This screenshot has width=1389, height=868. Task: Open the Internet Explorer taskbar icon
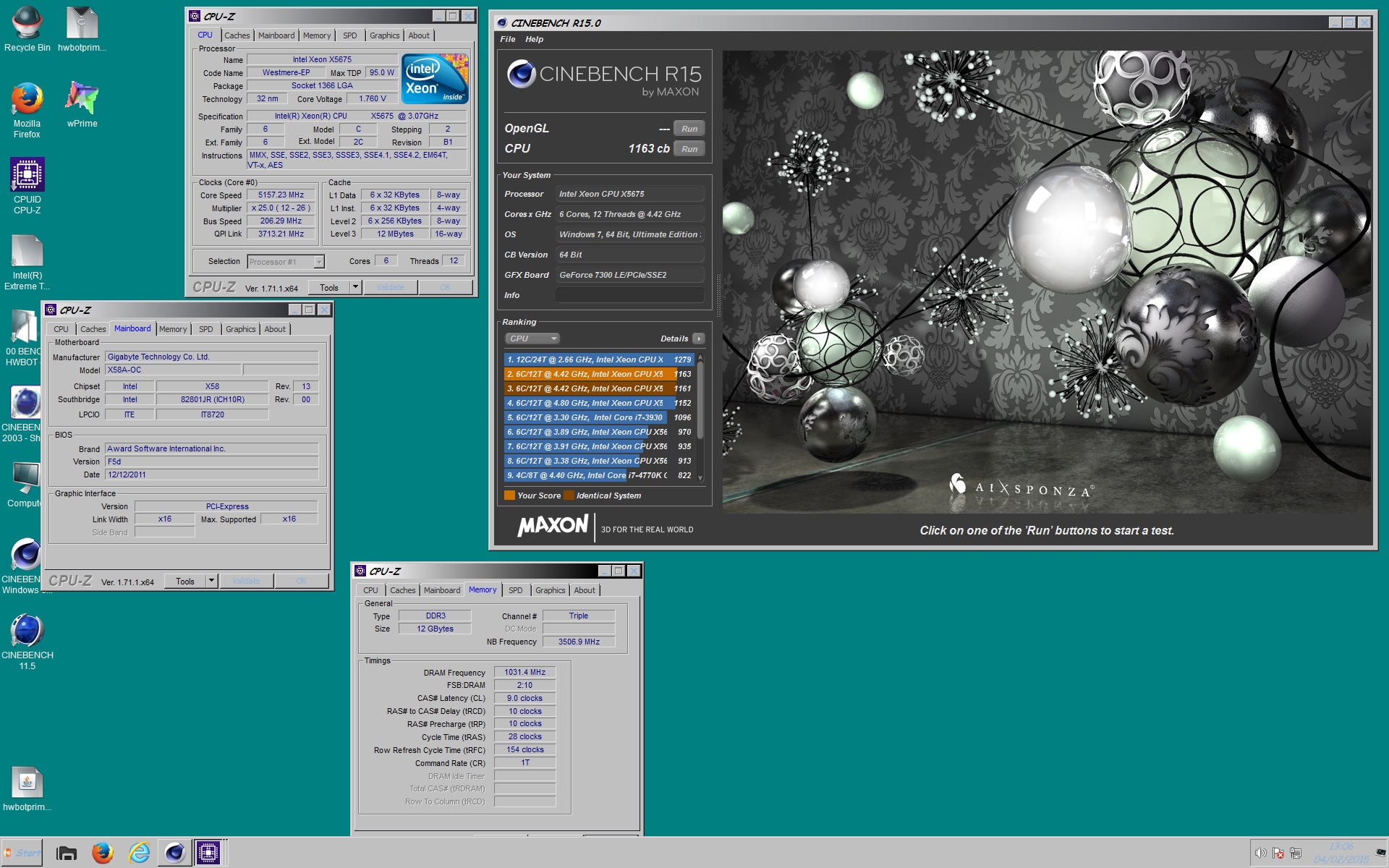pyautogui.click(x=139, y=853)
